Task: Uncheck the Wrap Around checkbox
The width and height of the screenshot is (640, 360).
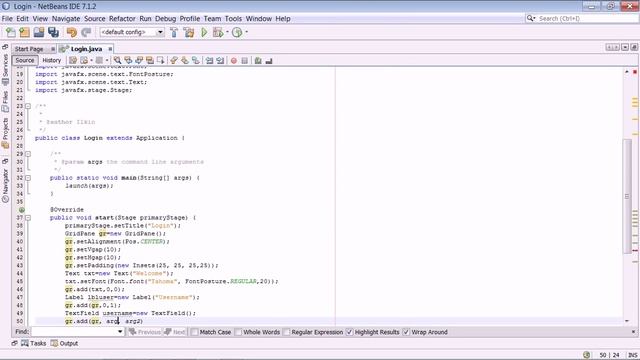Action: click(x=406, y=332)
